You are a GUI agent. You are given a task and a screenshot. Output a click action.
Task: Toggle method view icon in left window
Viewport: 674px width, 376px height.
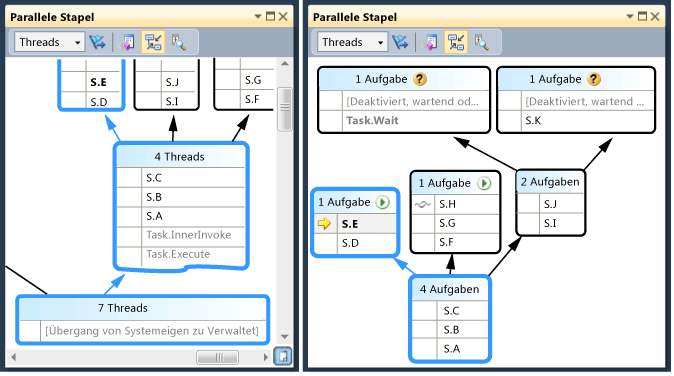click(127, 42)
